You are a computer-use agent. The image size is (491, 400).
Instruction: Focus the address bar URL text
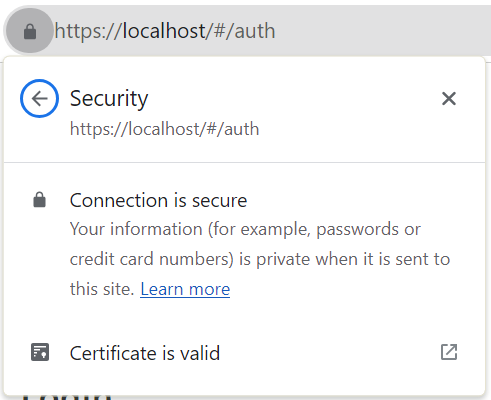(165, 31)
